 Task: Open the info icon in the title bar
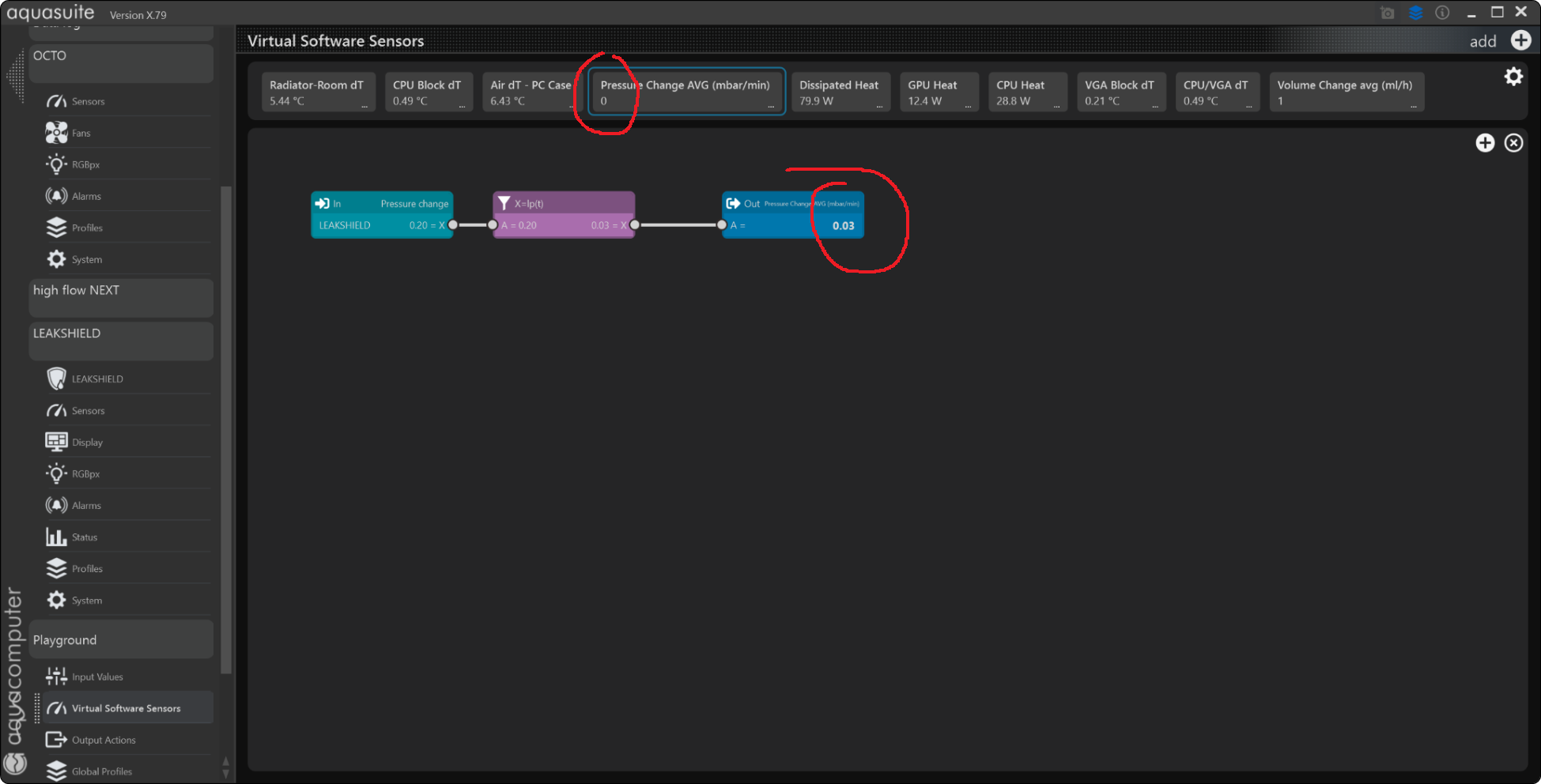(1442, 13)
